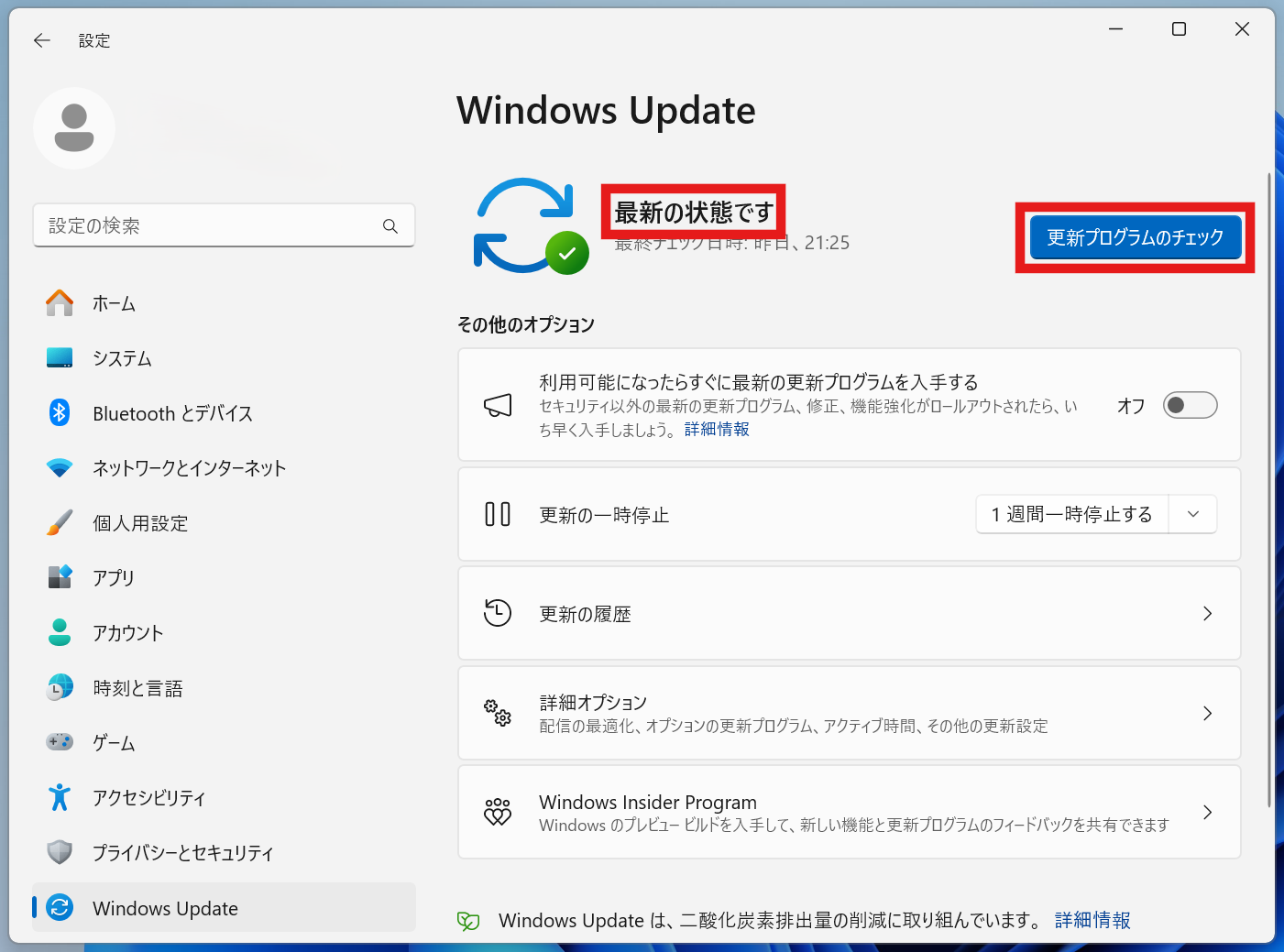Click the gears icon beside 詳細オプション
The width and height of the screenshot is (1284, 952).
(x=498, y=713)
